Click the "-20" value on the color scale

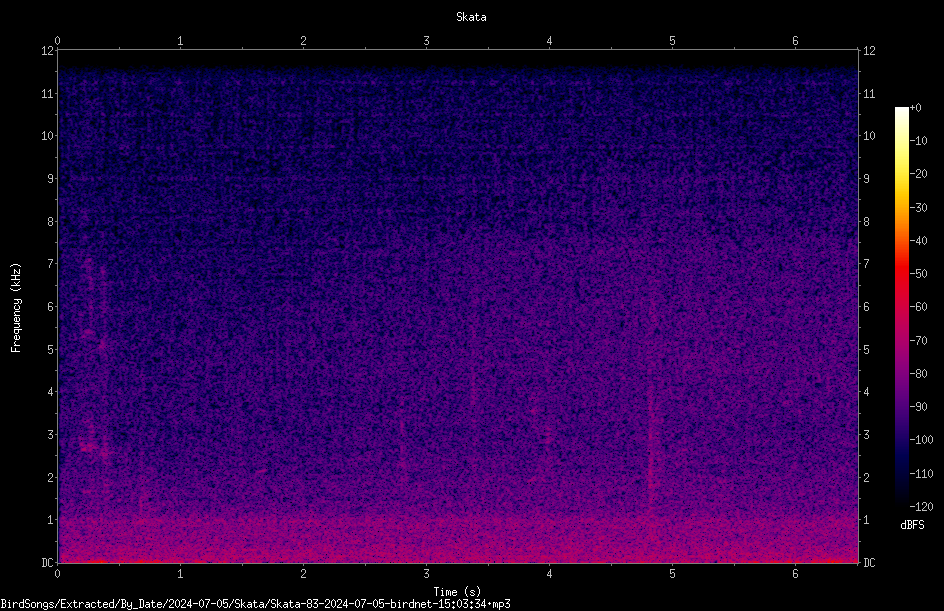(918, 174)
